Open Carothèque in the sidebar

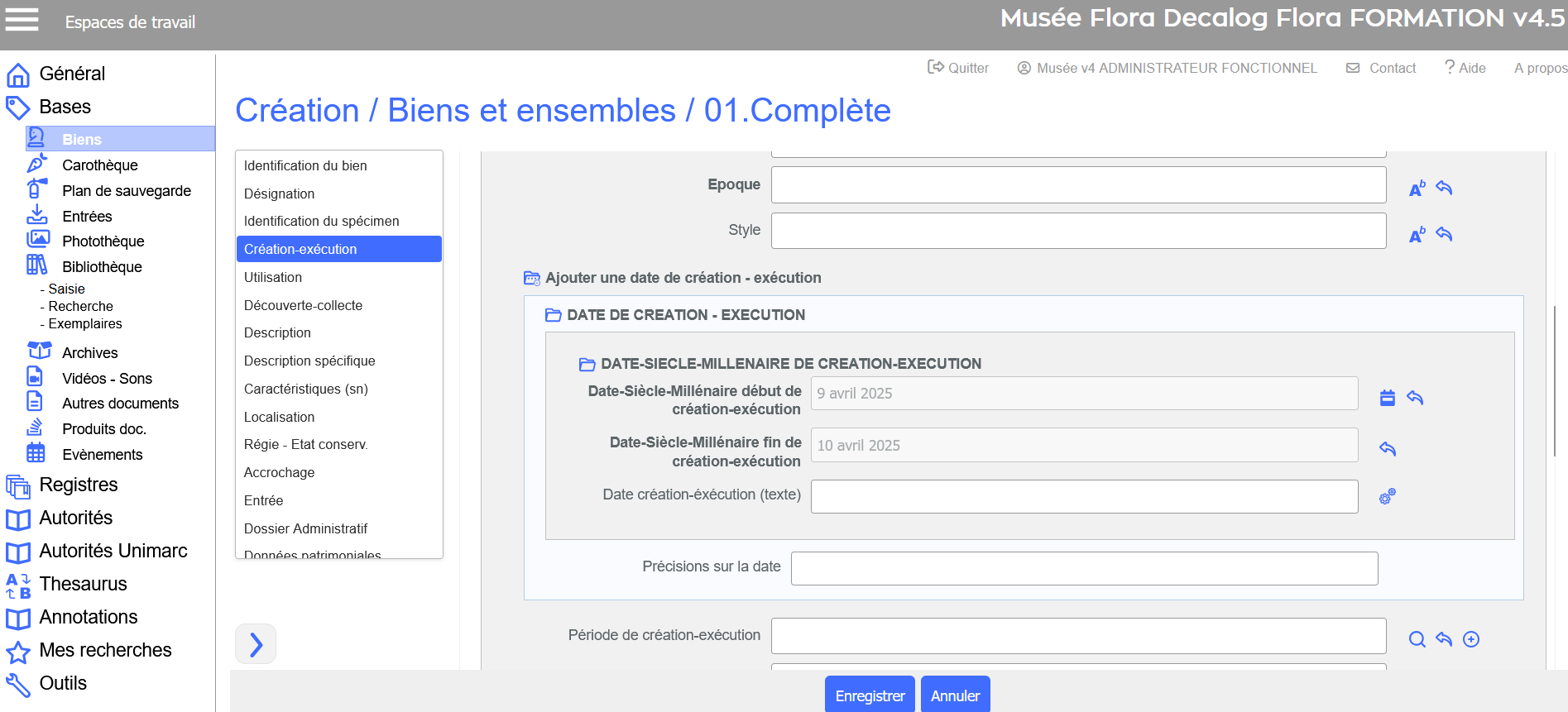tap(100, 165)
